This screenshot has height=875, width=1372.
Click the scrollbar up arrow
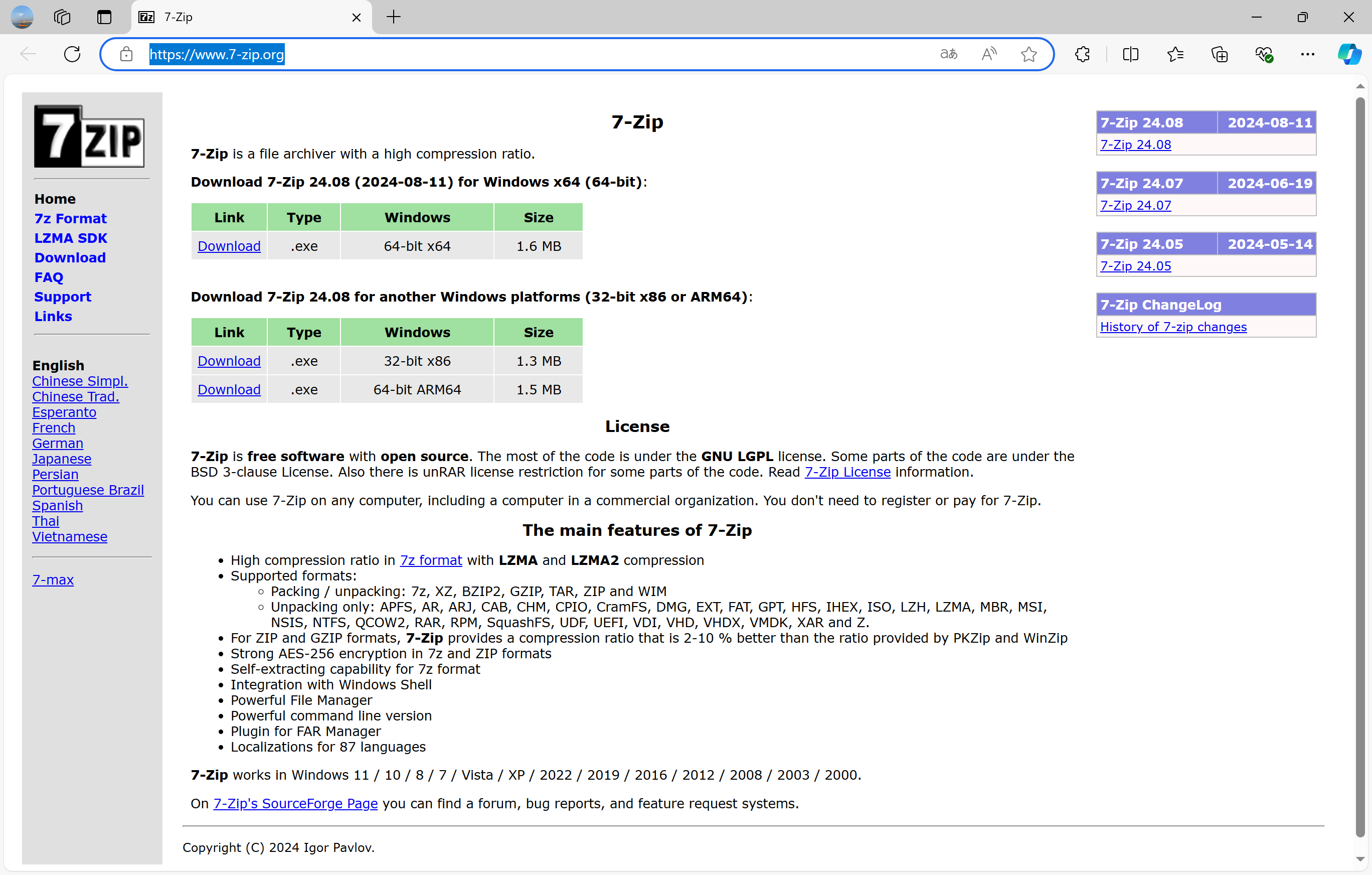click(x=1360, y=86)
